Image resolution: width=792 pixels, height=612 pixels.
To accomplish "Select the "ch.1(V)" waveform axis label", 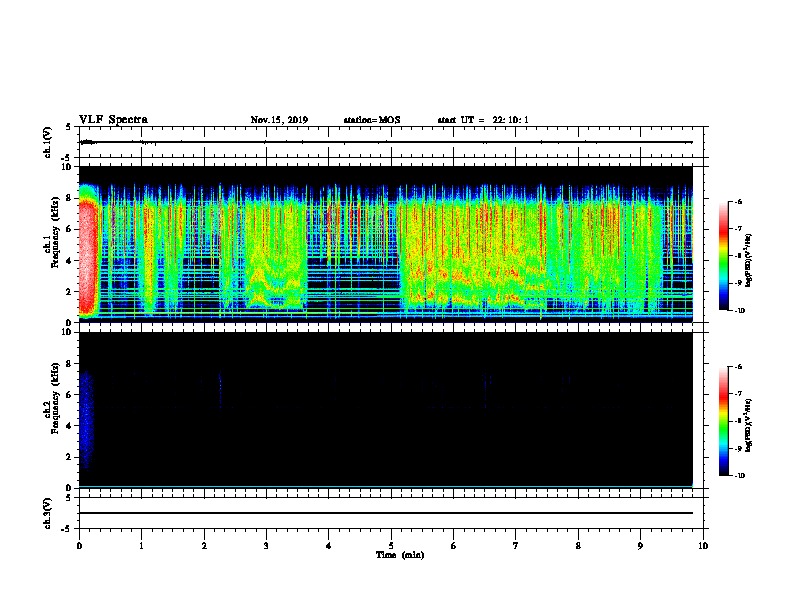I will point(48,142).
